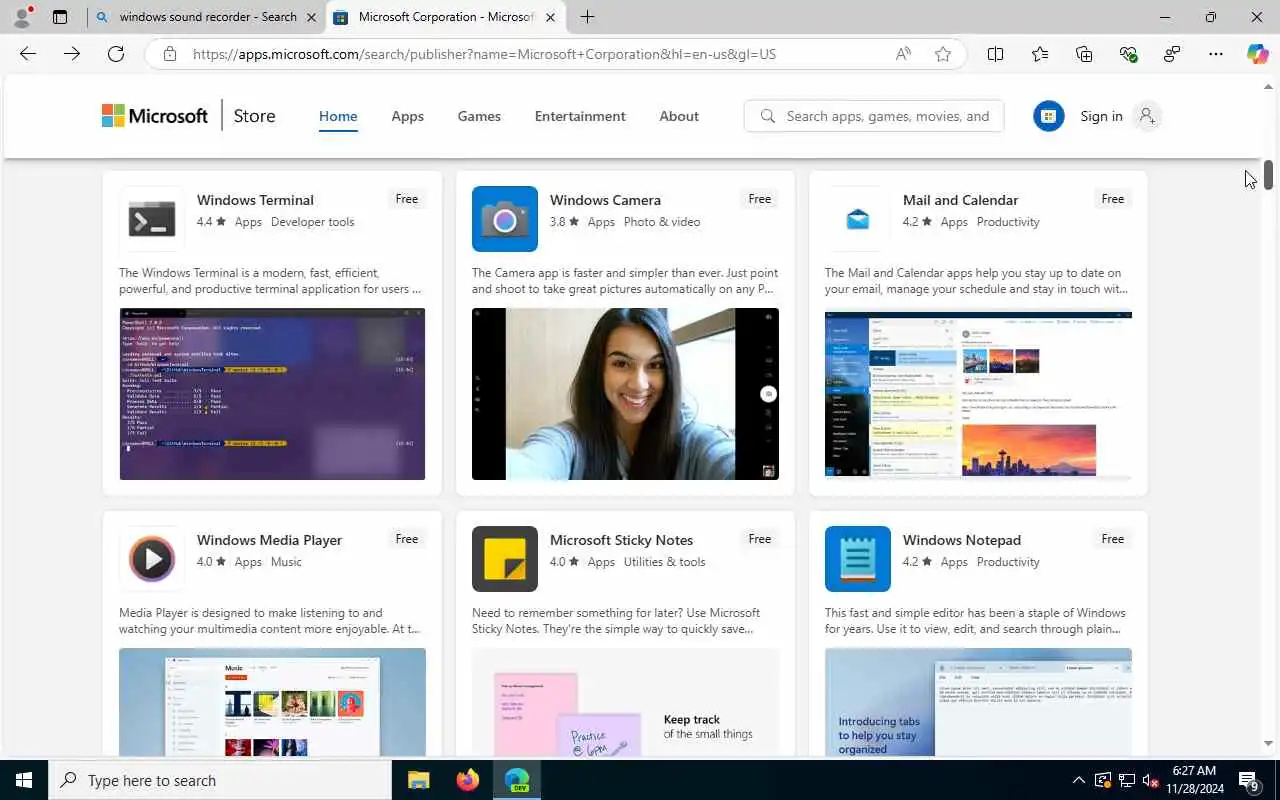Click the browser address bar URL
Screen dimensions: 1280x800
484,54
